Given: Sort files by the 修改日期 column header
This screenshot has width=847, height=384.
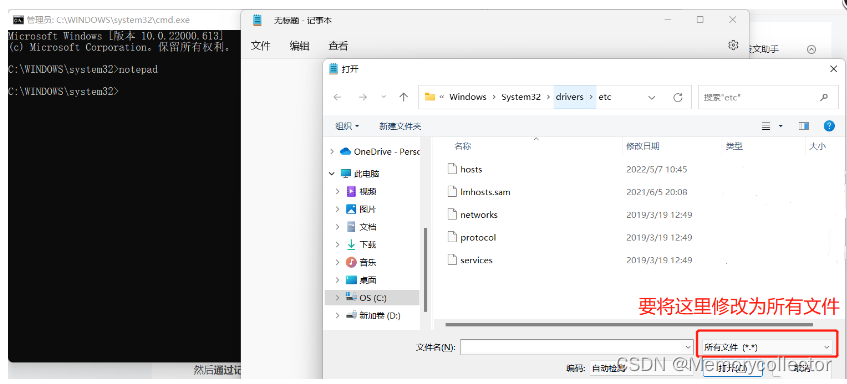Looking at the screenshot, I should pyautogui.click(x=643, y=146).
